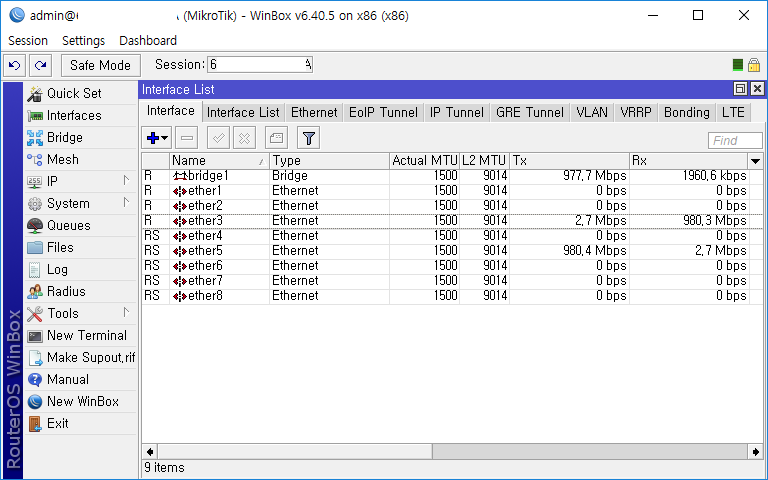The height and width of the screenshot is (480, 768).
Task: Open IP menu in sidebar
Action: click(x=80, y=182)
